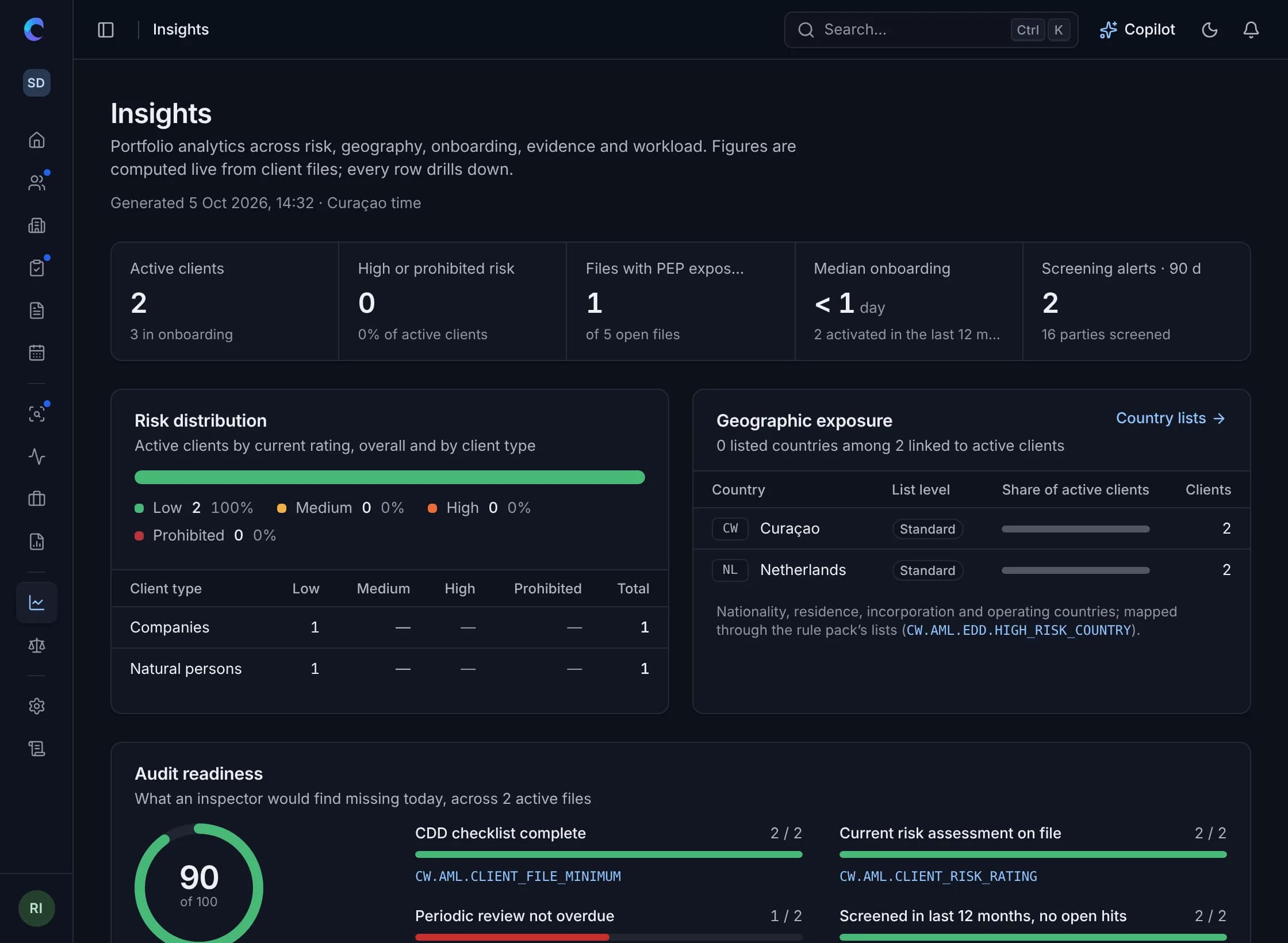Image resolution: width=1288 pixels, height=943 pixels.
Task: Open the screening scan-search icon
Action: 37,414
